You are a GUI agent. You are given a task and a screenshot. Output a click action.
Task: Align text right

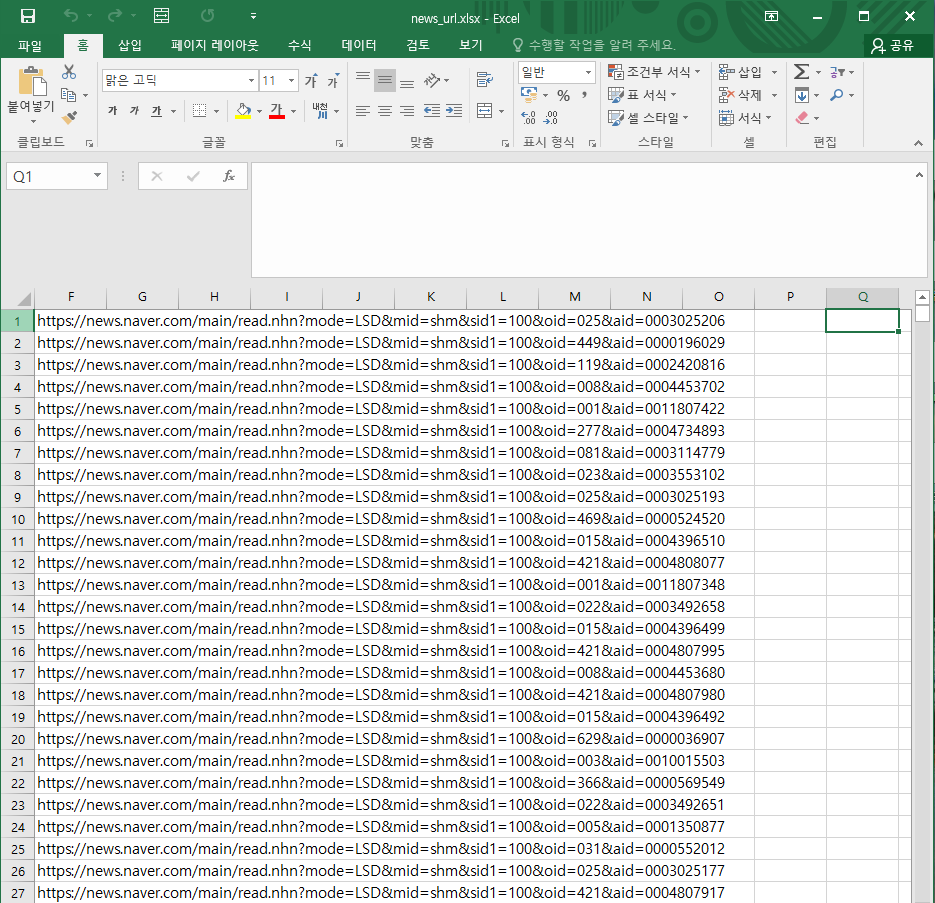407,111
